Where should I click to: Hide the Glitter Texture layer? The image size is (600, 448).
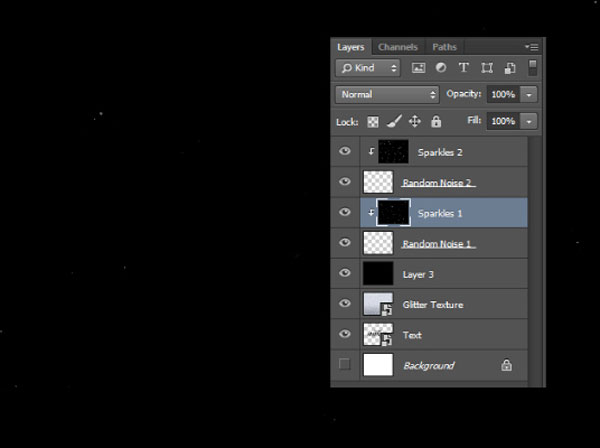[345, 303]
